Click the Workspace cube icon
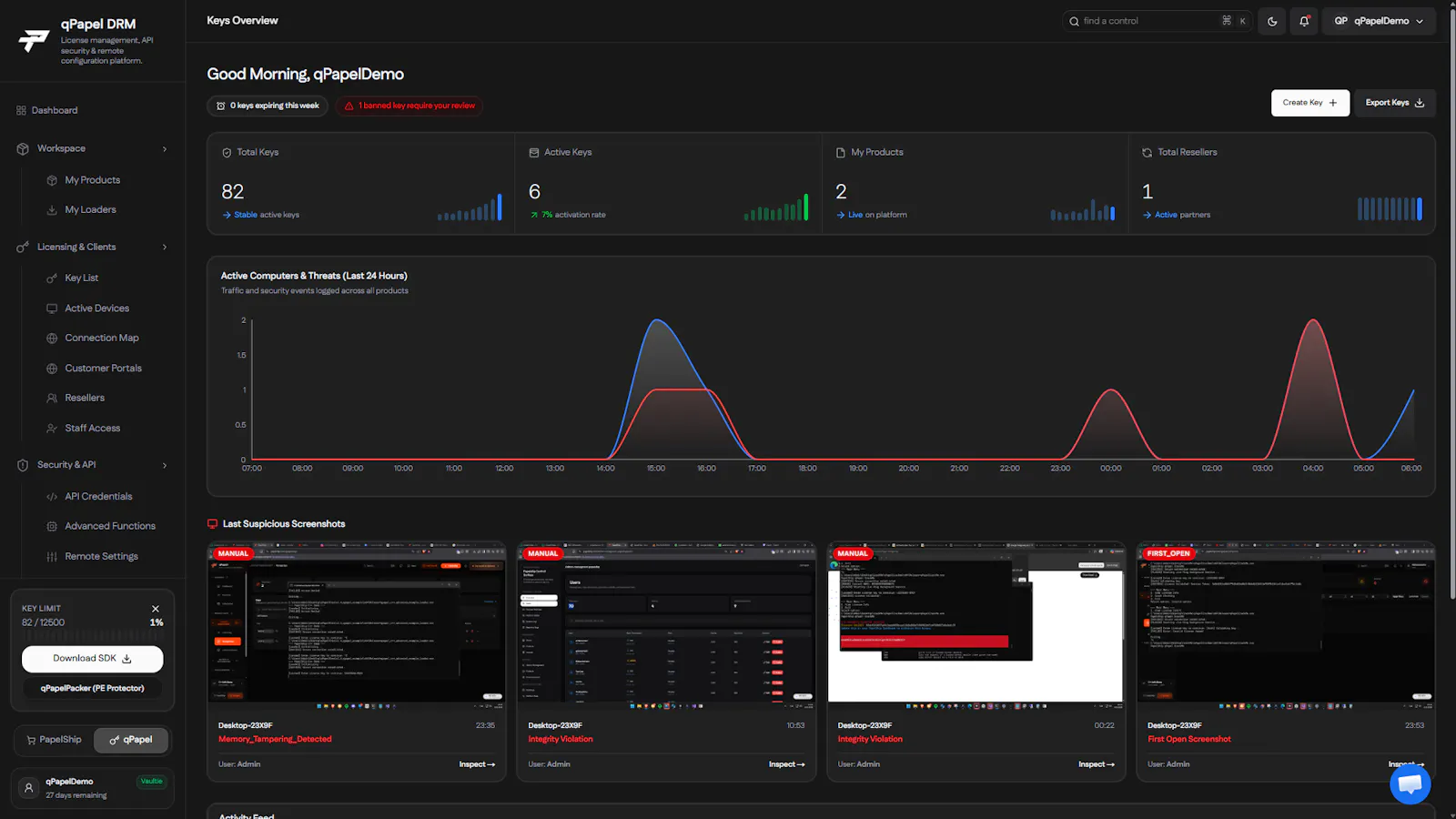The width and height of the screenshot is (1456, 819). (x=23, y=148)
